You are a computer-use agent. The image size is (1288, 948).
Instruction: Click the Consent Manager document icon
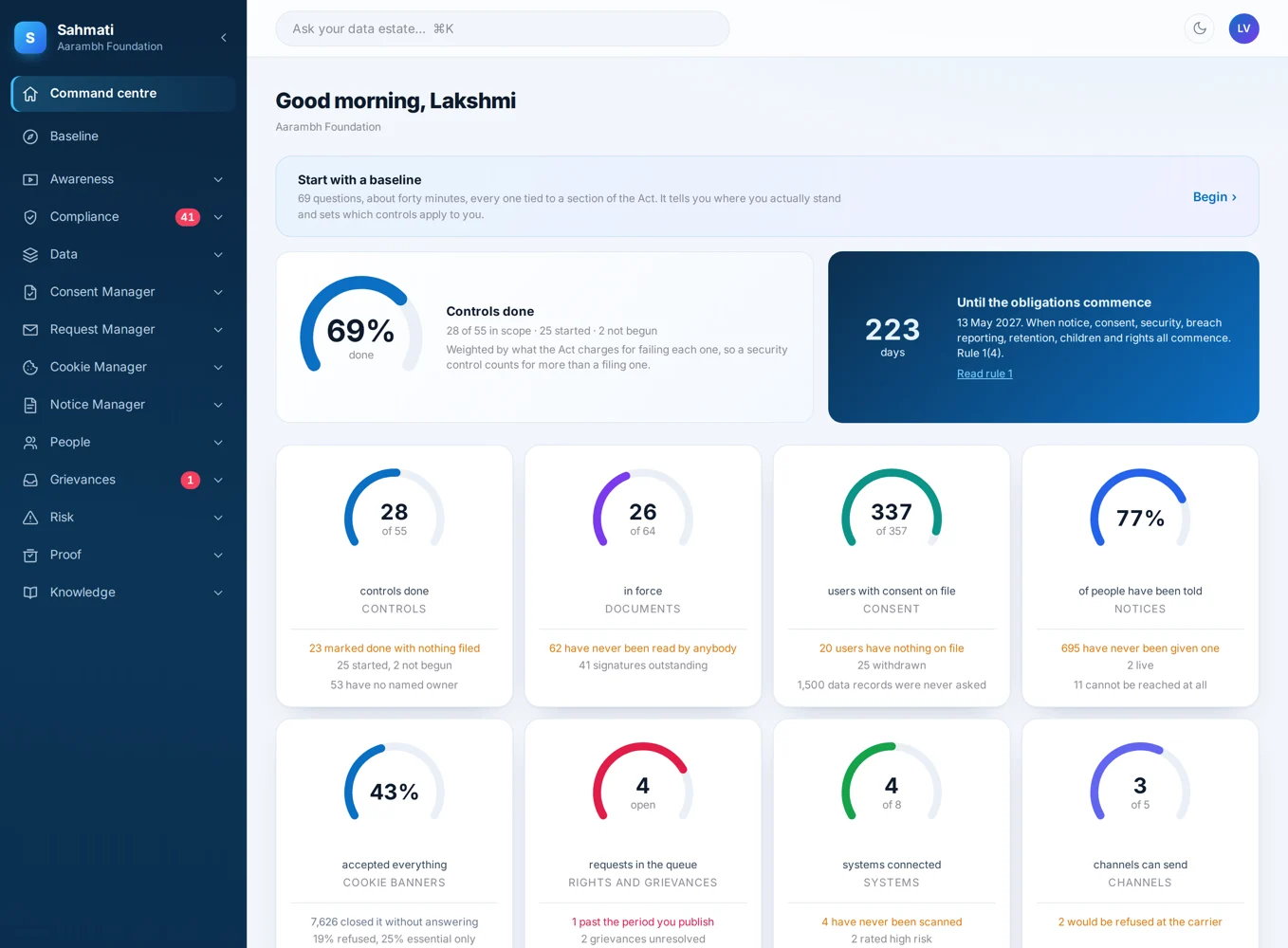[30, 292]
